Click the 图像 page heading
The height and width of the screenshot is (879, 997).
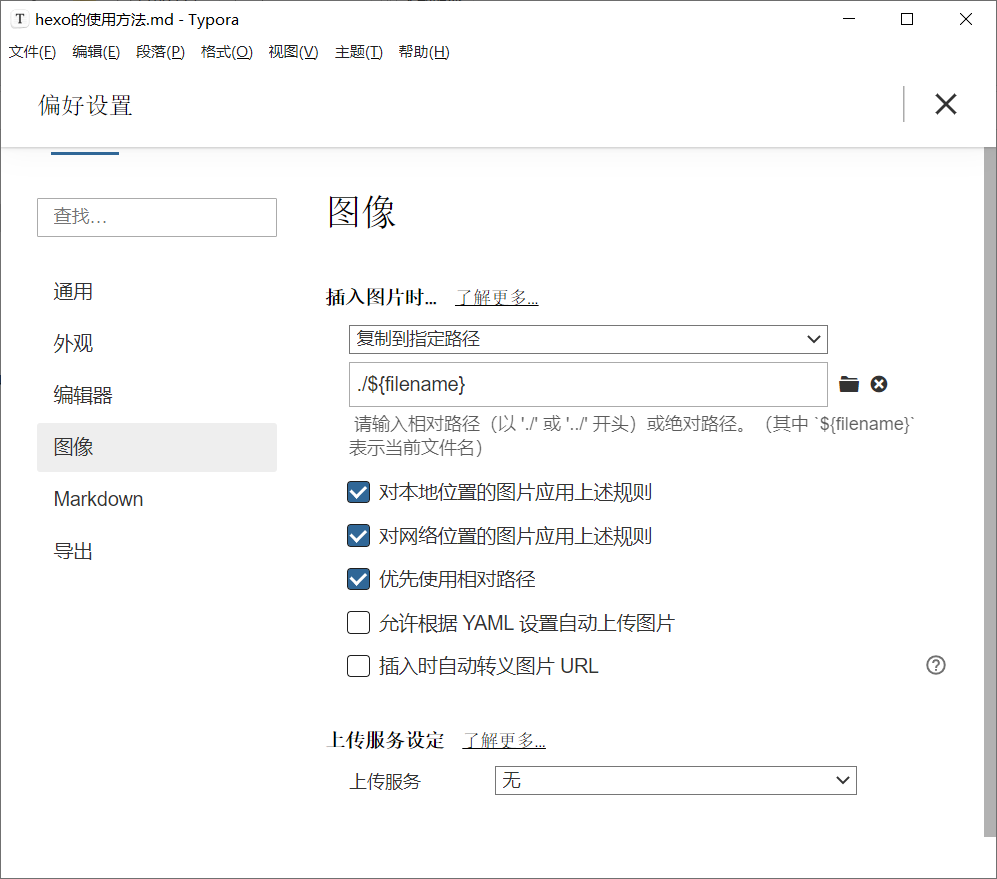(361, 212)
